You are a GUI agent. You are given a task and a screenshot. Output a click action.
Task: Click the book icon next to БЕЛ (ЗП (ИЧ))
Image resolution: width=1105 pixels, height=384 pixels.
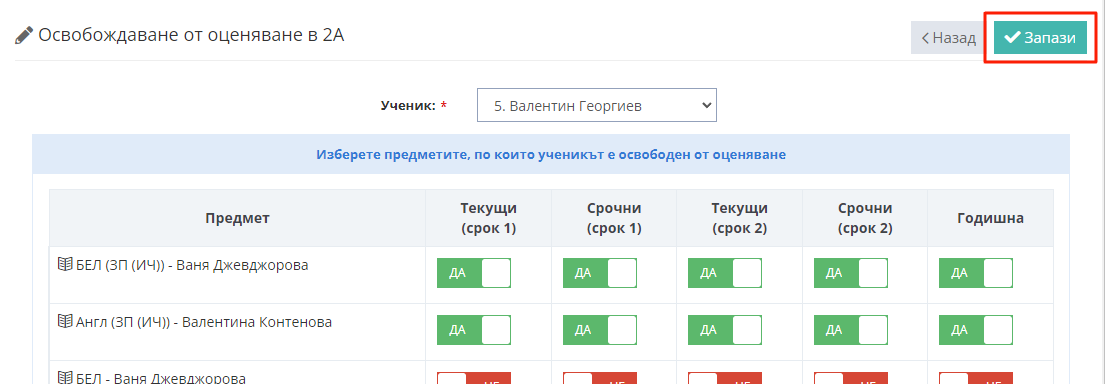(x=65, y=265)
